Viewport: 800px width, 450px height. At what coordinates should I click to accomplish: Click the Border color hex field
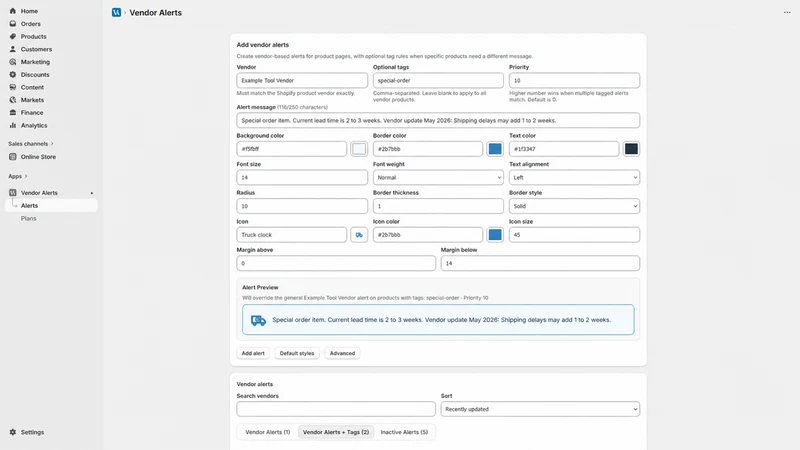[428, 149]
